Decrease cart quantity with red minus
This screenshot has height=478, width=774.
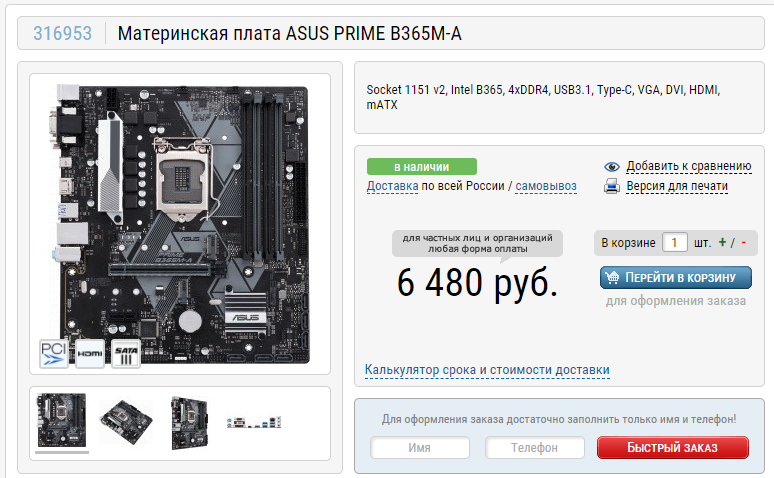coord(743,242)
